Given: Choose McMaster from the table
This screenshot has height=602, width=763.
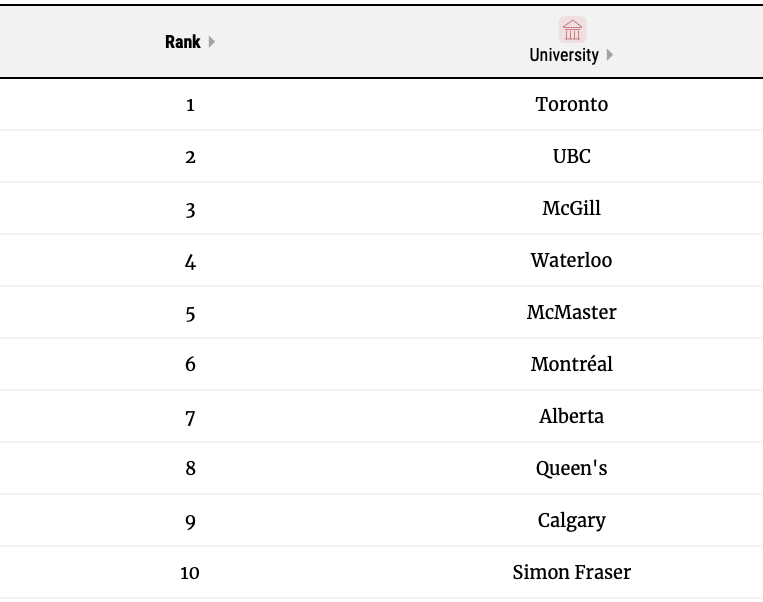Looking at the screenshot, I should click(571, 312).
